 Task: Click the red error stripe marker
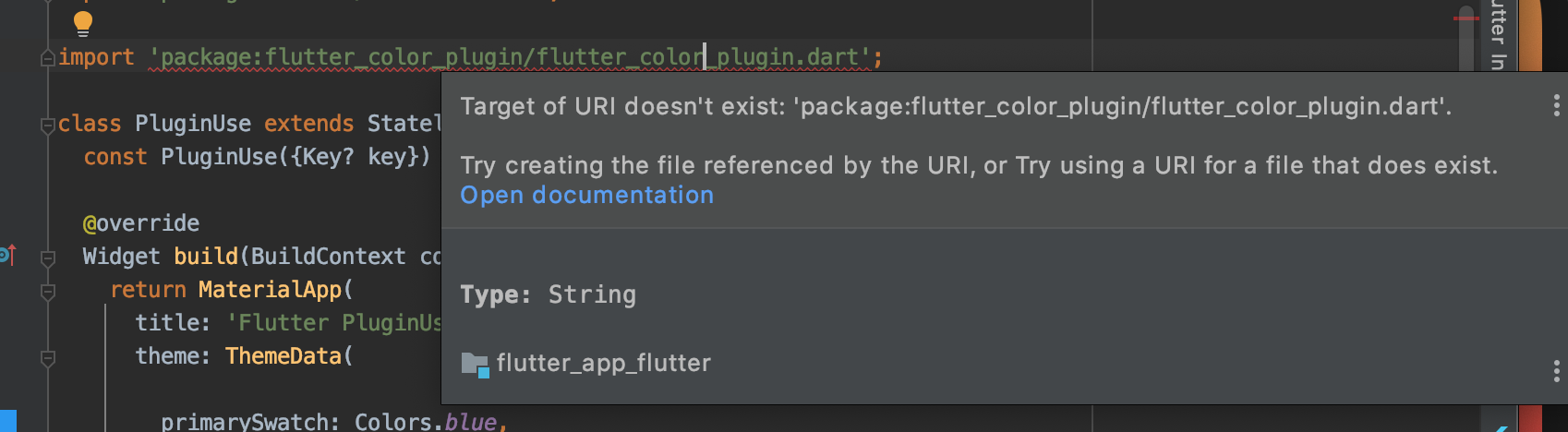1465,18
